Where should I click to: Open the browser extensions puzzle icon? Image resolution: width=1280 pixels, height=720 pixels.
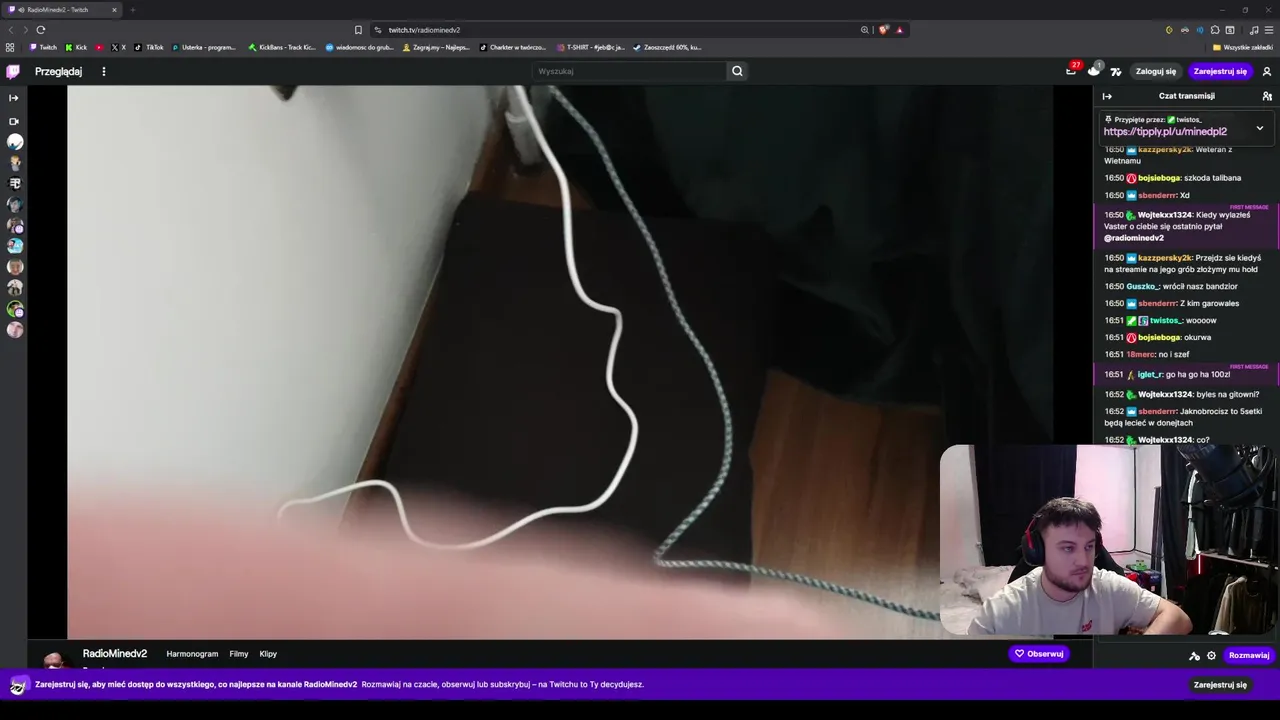click(x=1214, y=30)
